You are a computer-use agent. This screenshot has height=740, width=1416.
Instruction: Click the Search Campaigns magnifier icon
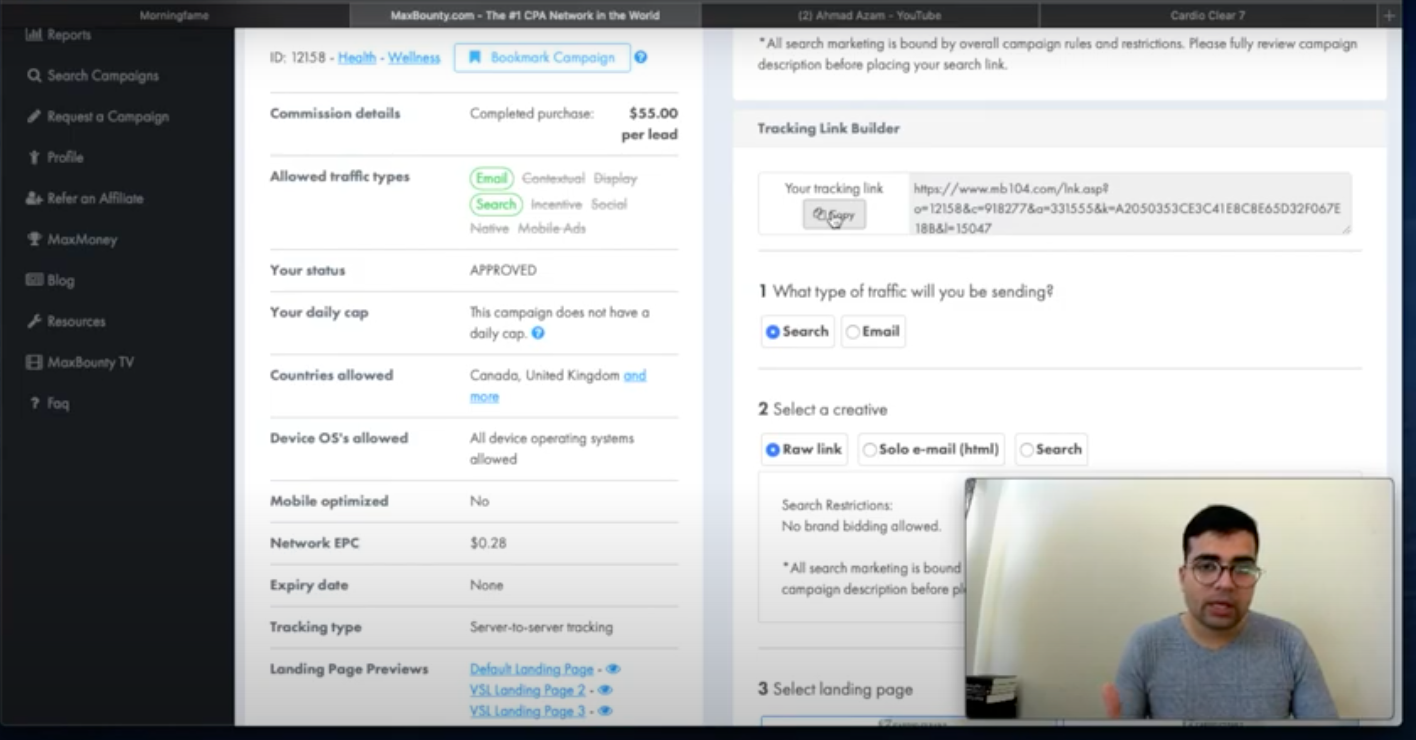pos(34,76)
